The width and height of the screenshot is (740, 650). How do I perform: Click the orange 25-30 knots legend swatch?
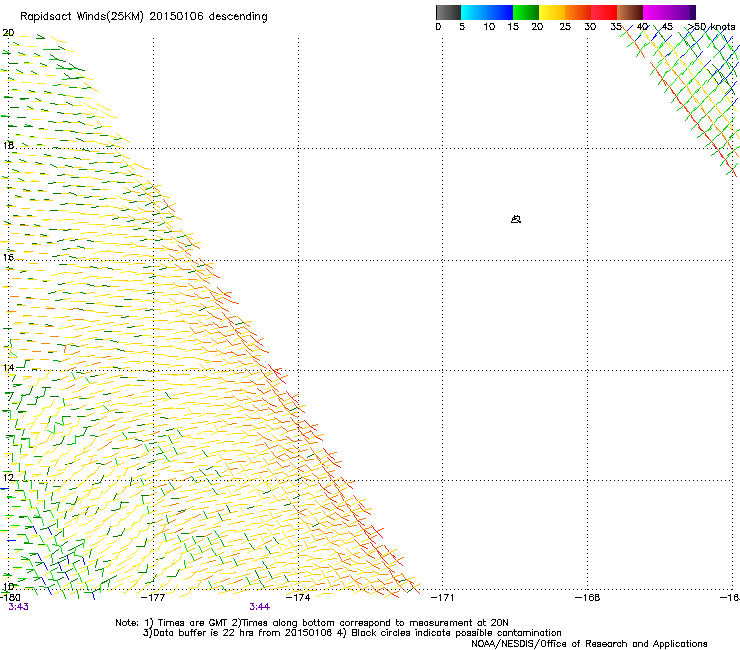(x=578, y=12)
